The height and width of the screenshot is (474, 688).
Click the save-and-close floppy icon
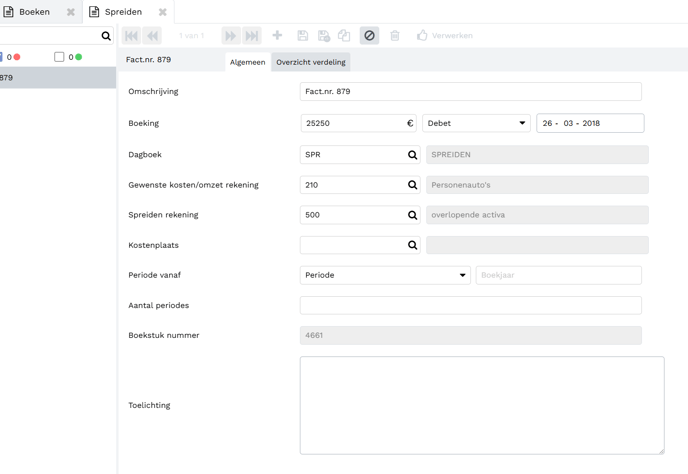(x=324, y=36)
